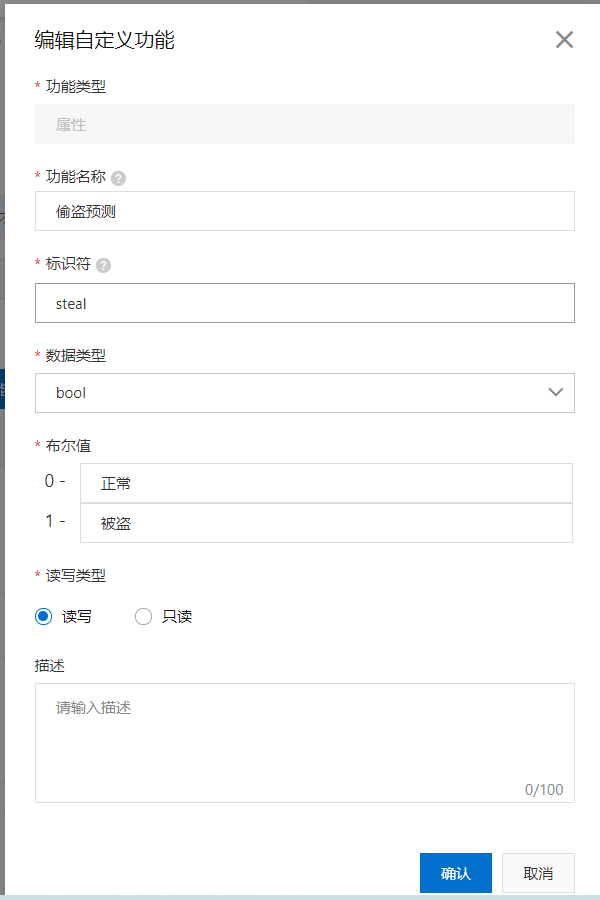Click the 取消 cancel button

coord(538,873)
